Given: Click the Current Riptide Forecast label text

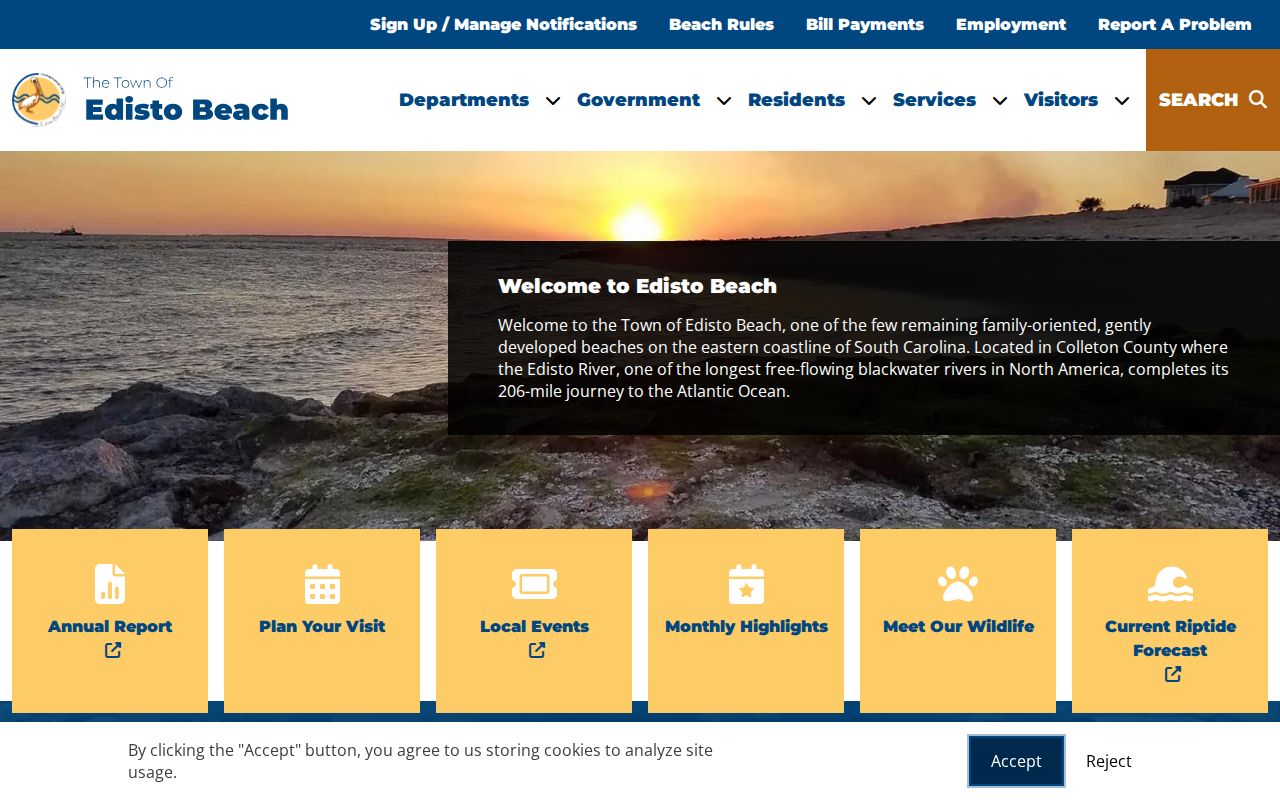Looking at the screenshot, I should [x=1170, y=638].
